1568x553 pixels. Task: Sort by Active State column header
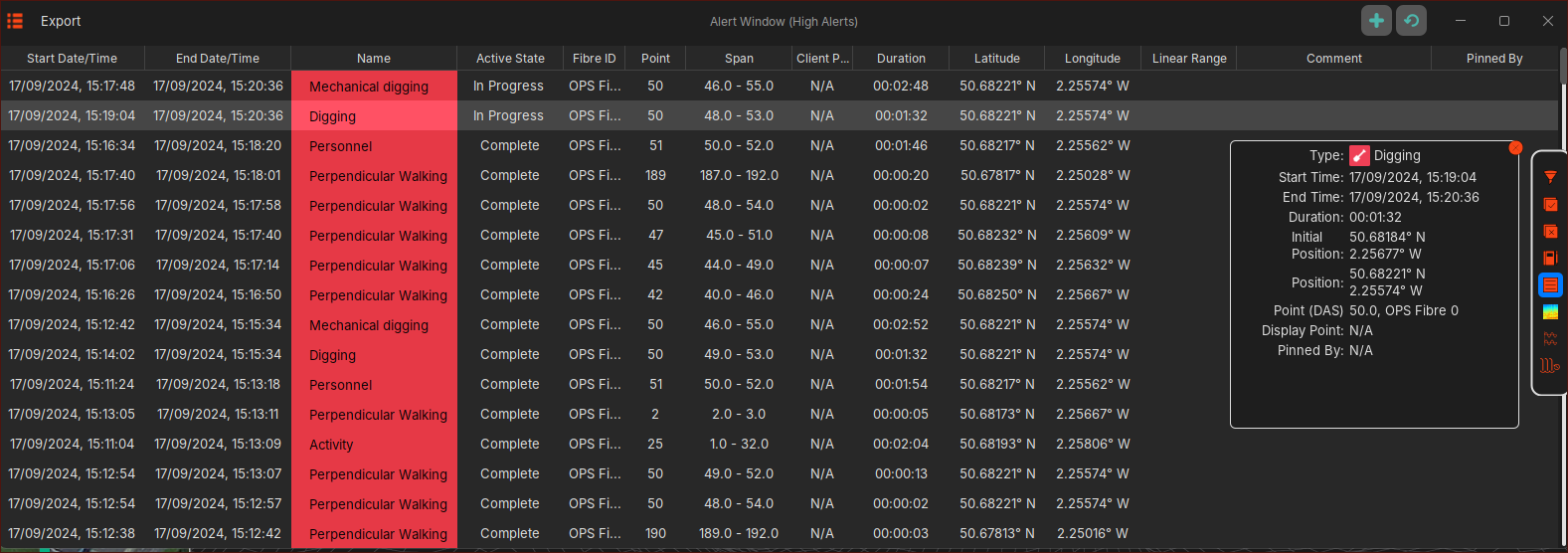tap(509, 59)
